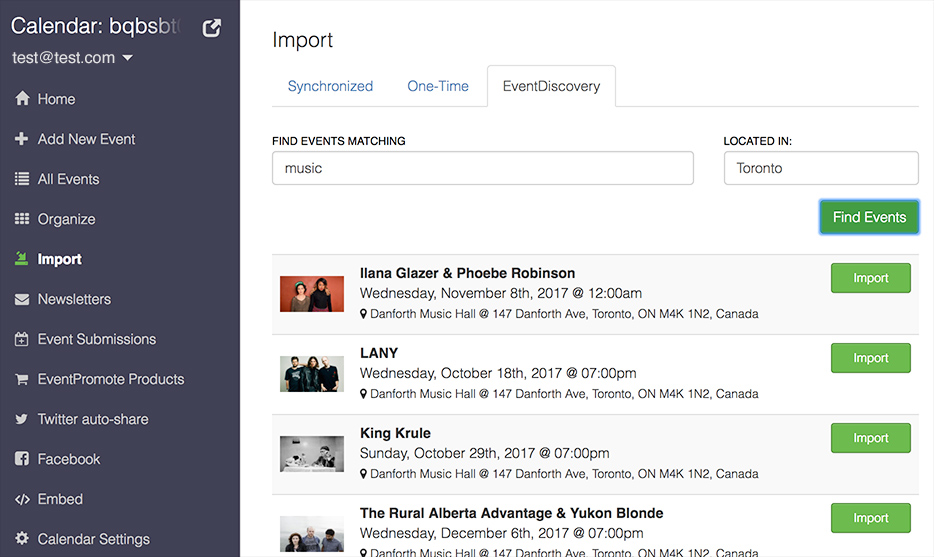Click the list icon beside All Events
This screenshot has height=557, width=934.
coord(22,179)
